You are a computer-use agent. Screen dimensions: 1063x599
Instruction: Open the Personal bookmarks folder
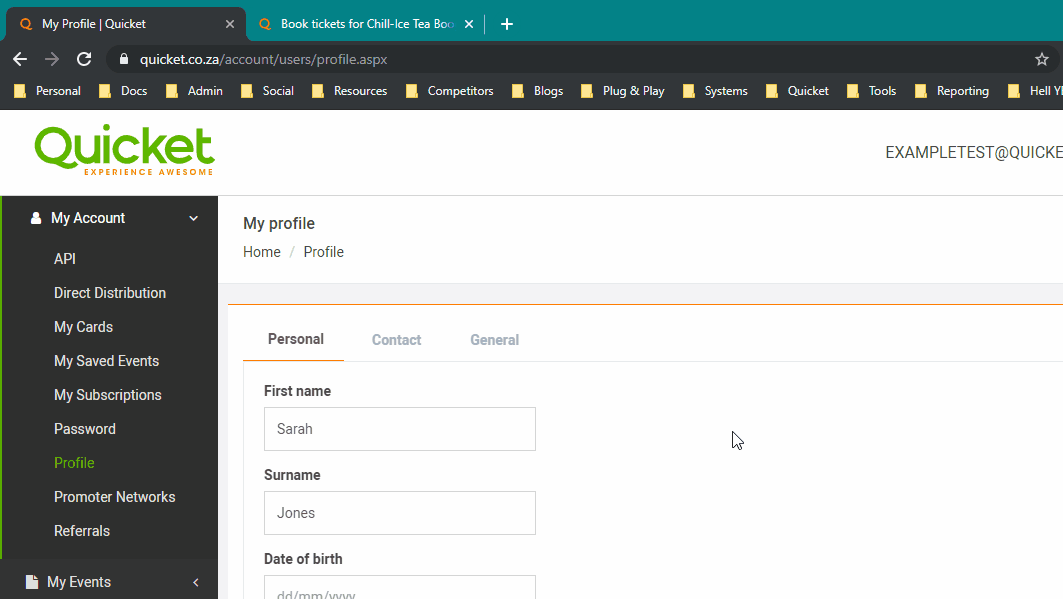47,91
